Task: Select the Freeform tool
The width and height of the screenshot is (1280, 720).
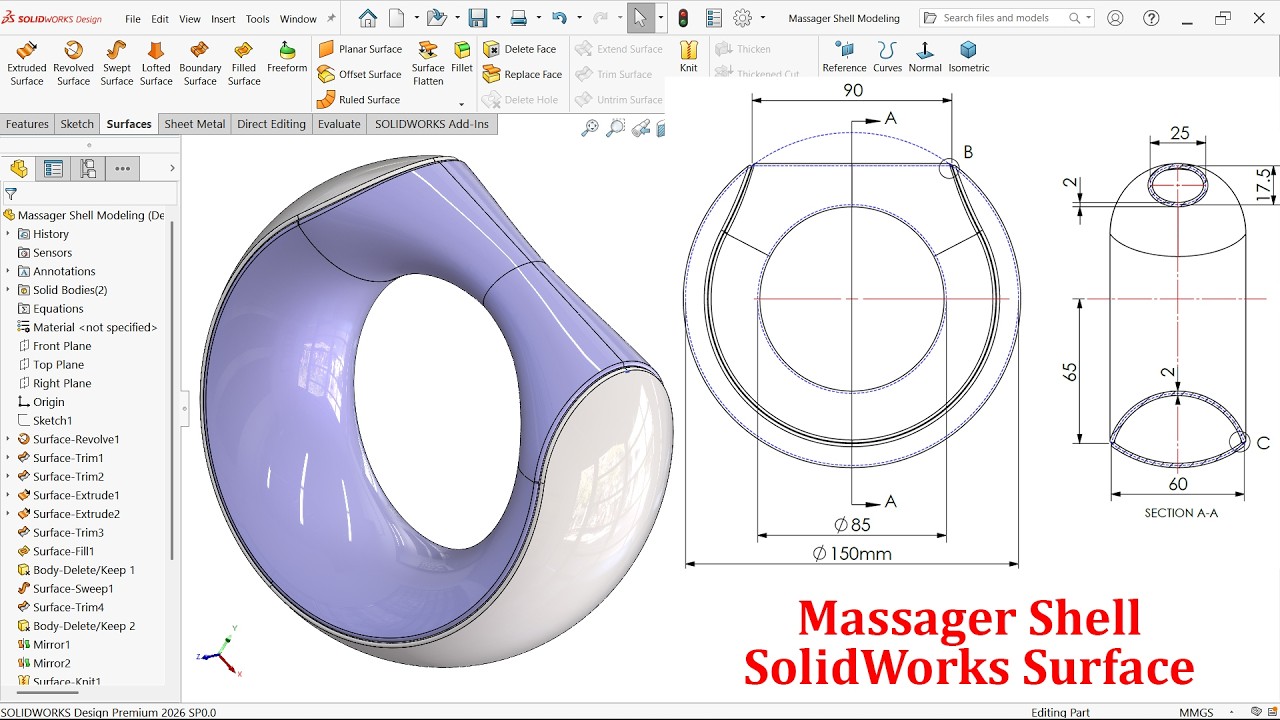Action: pos(287,57)
